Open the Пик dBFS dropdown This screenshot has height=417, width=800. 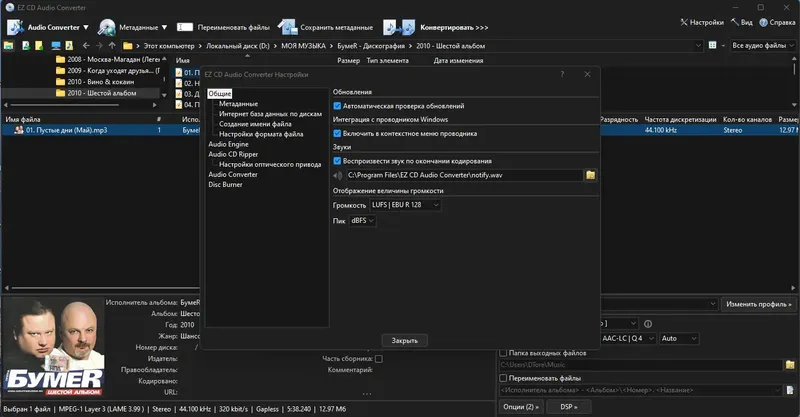click(363, 220)
